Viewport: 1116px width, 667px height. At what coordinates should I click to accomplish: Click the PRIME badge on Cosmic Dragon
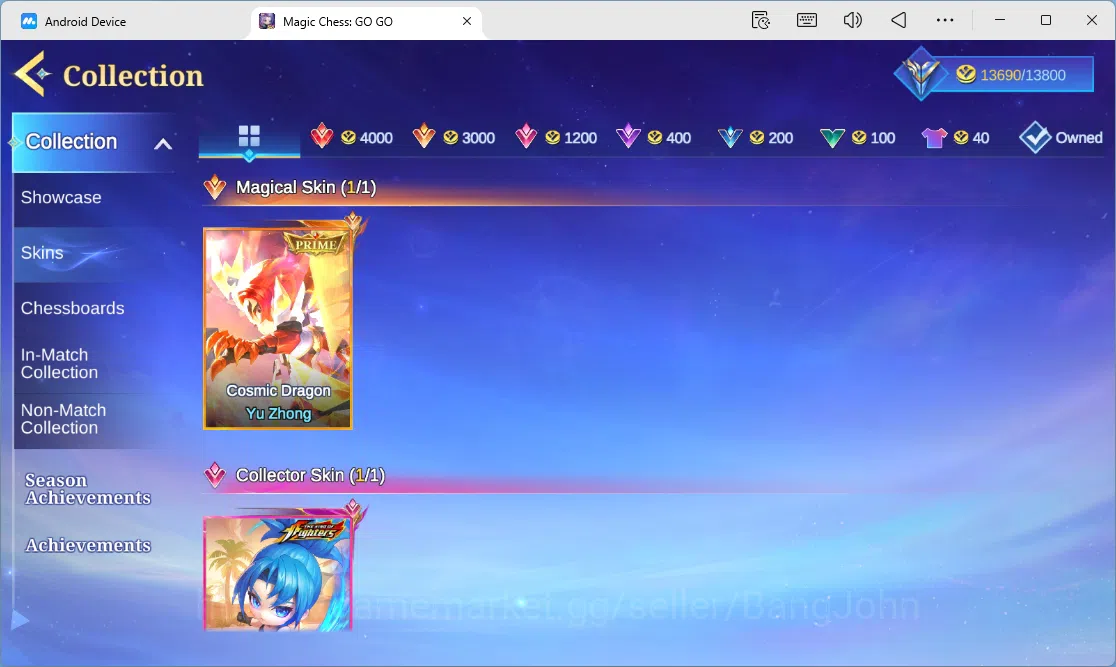coord(316,244)
